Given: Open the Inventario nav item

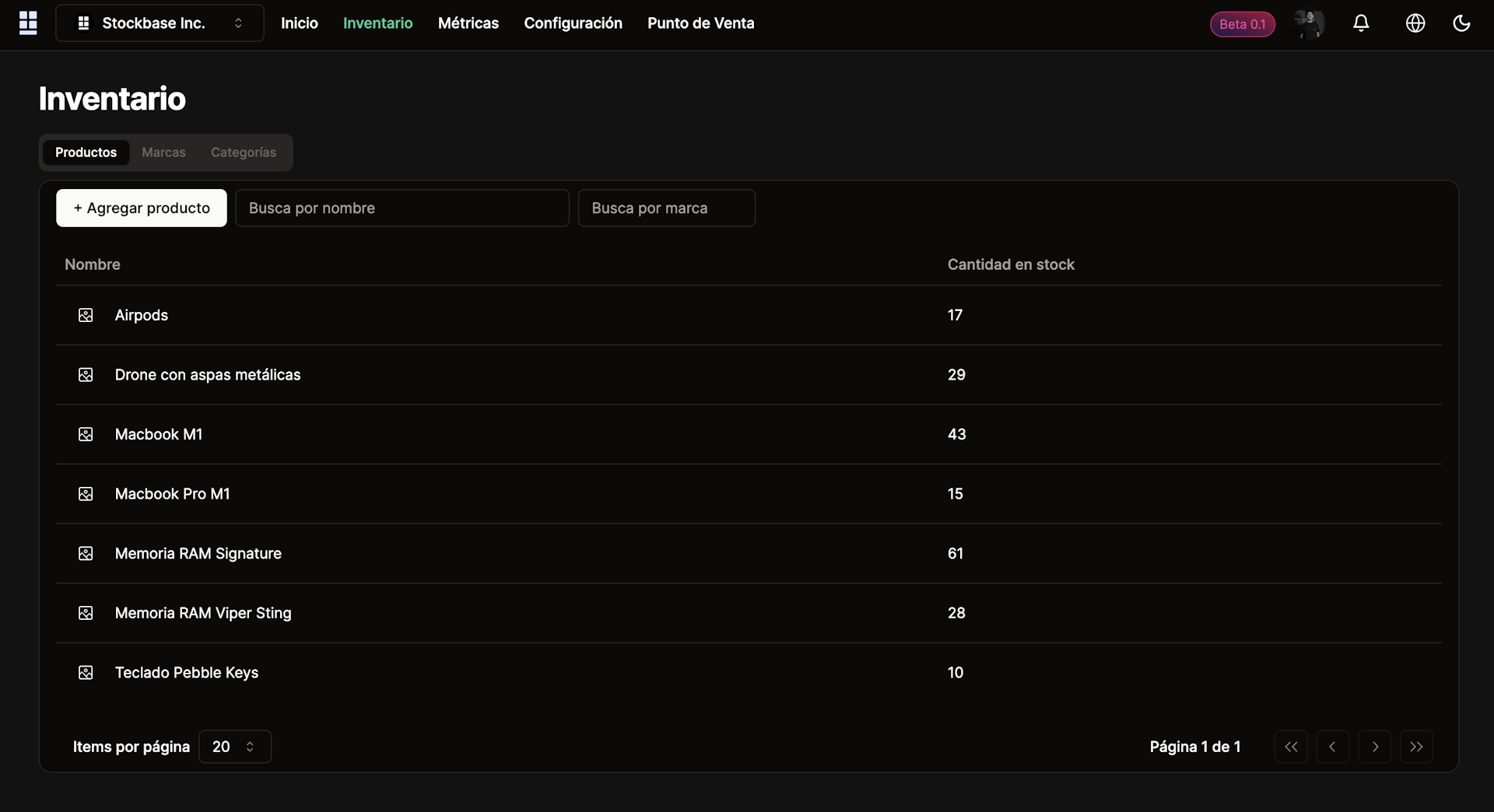Looking at the screenshot, I should click(378, 23).
